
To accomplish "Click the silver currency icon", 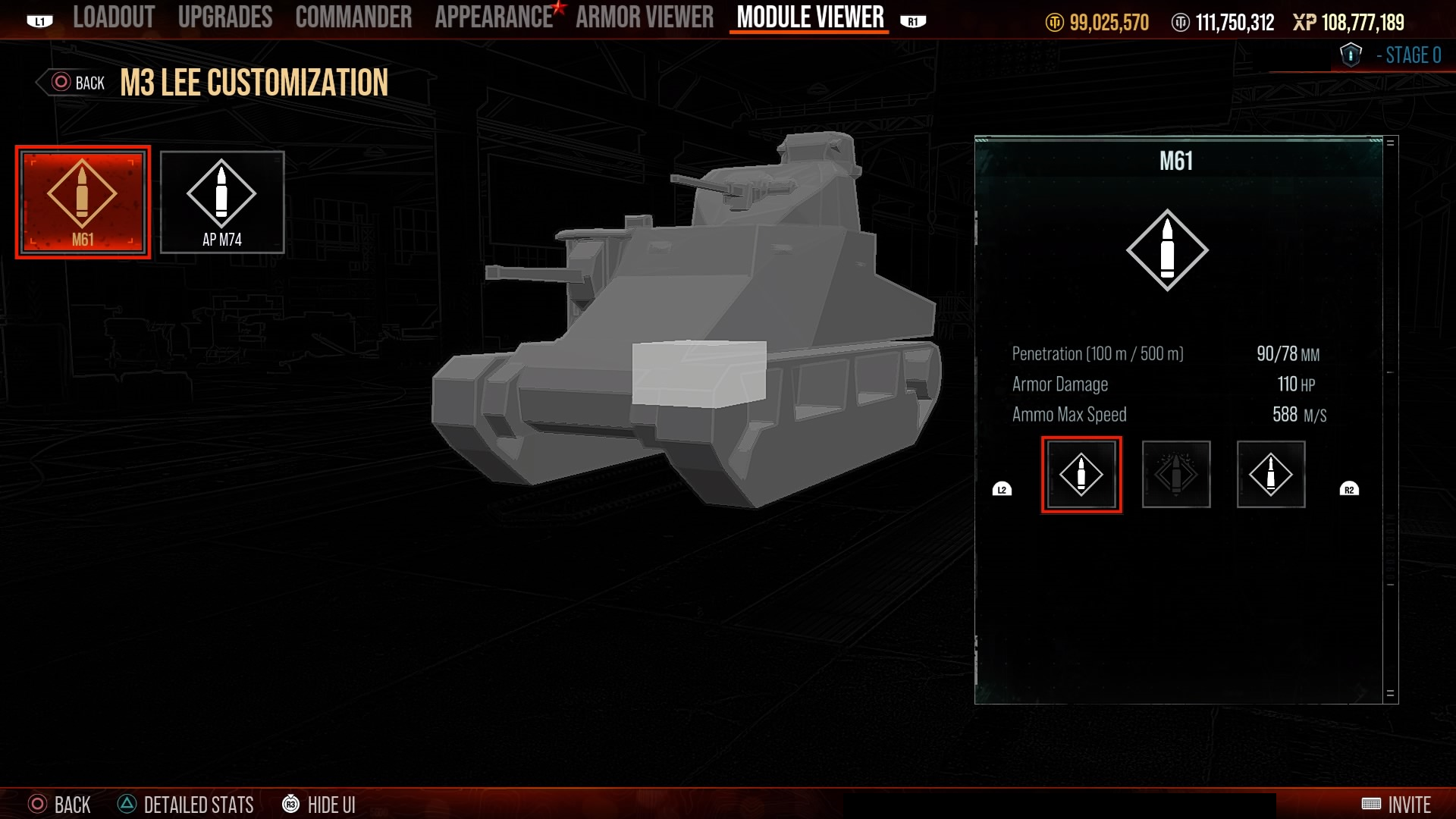I will coord(1180,23).
